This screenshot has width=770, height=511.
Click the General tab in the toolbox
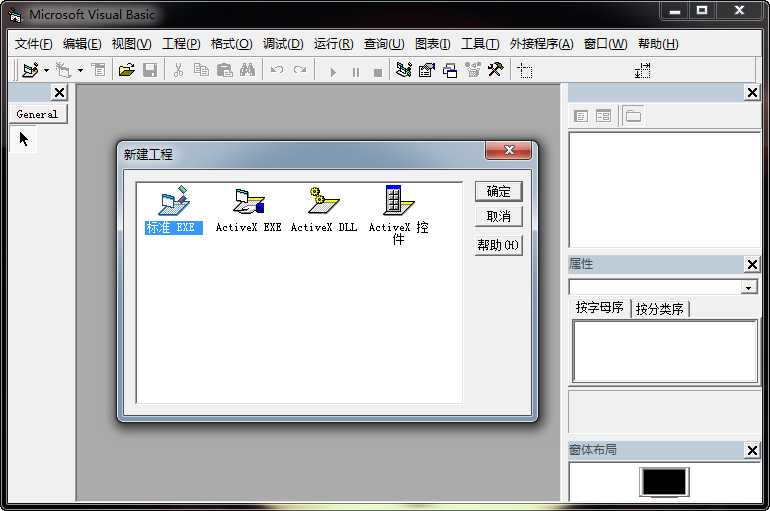point(38,114)
